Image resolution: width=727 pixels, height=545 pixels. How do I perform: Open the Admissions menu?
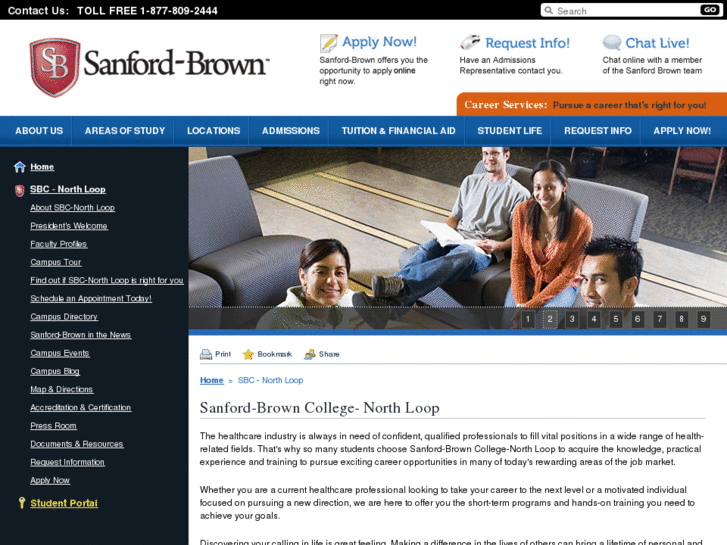coord(291,131)
